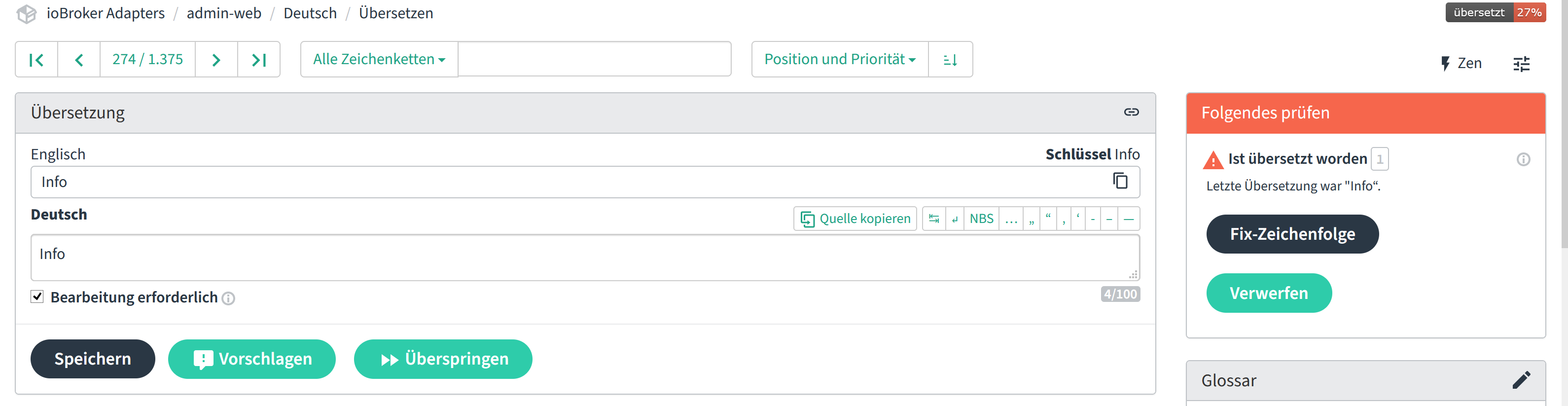Viewport: 1568px width, 406px height.
Task: Go to the first string
Action: pos(36,60)
